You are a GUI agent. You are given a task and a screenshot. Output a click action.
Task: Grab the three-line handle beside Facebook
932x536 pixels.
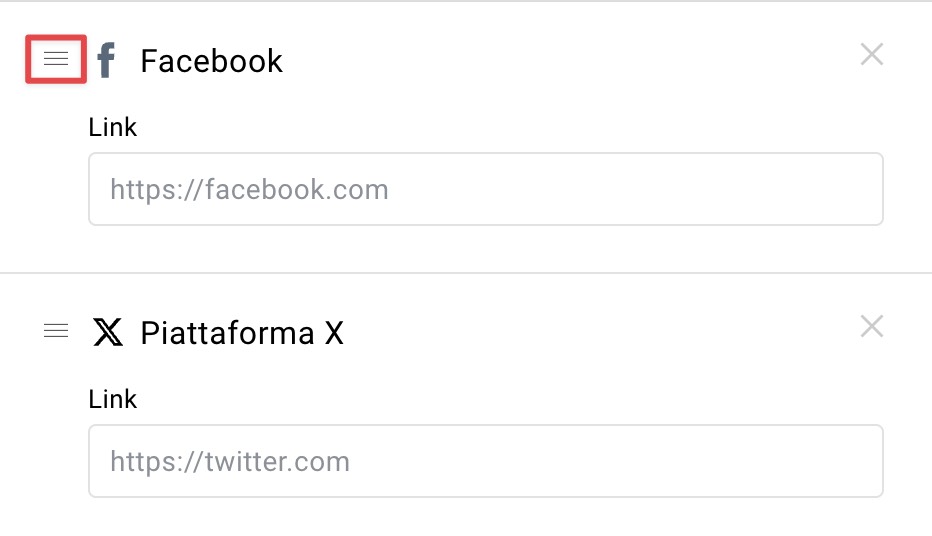[x=56, y=59]
